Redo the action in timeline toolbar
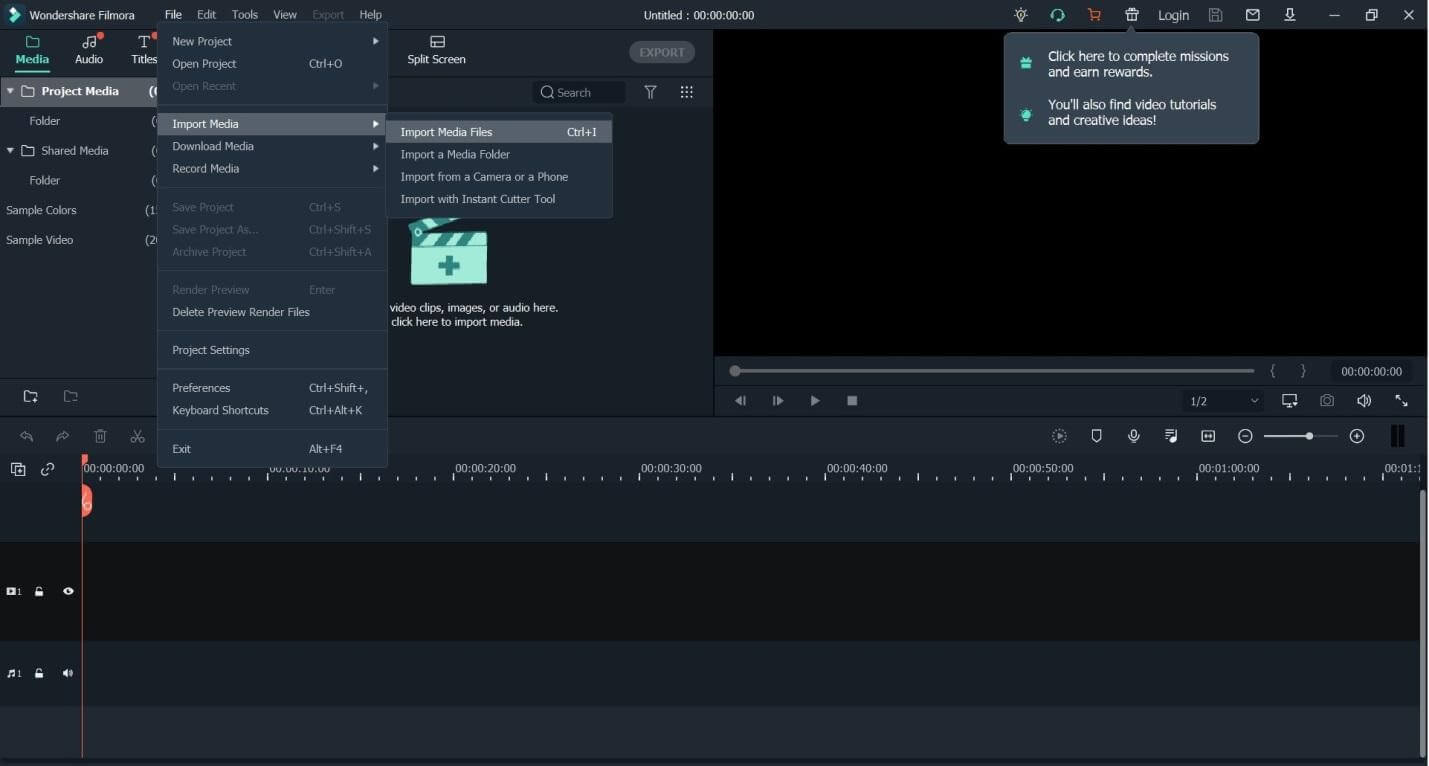The height and width of the screenshot is (766, 1429). 62,436
